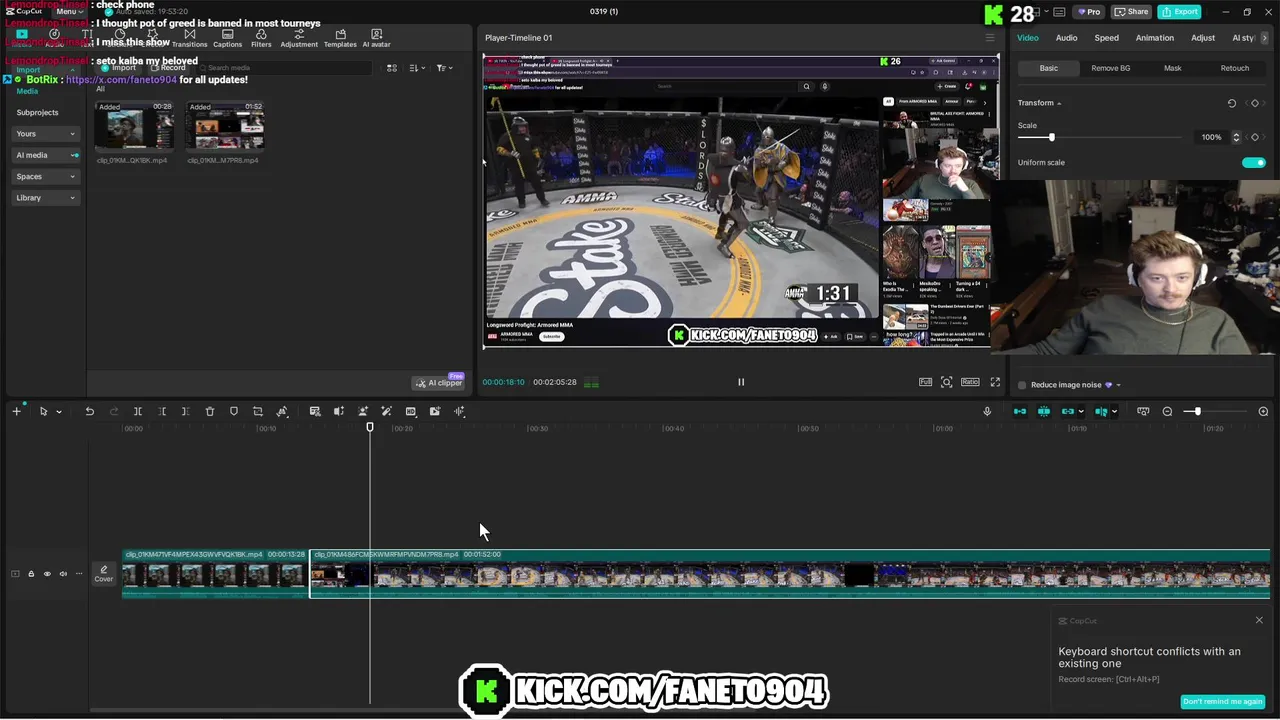Open the Templates panel
Screen dimensions: 1280x720
tap(340, 38)
